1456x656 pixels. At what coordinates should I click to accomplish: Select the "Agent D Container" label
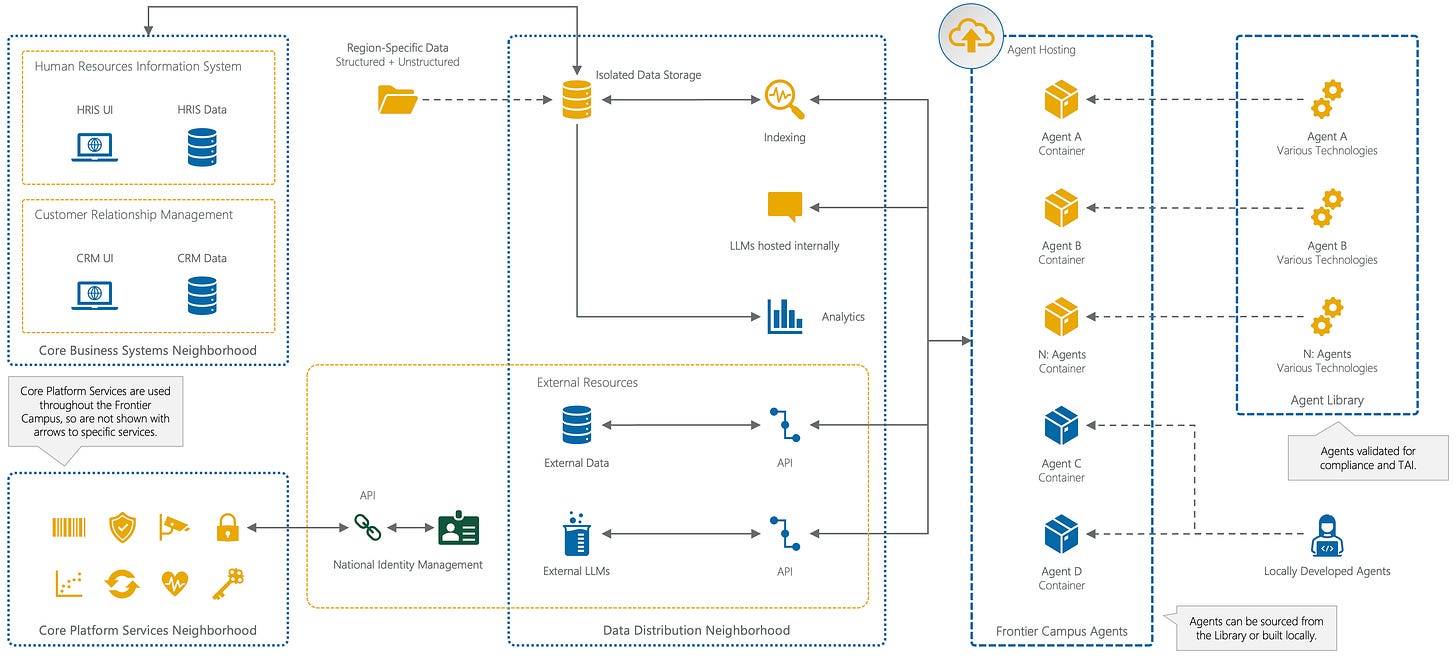(1062, 579)
